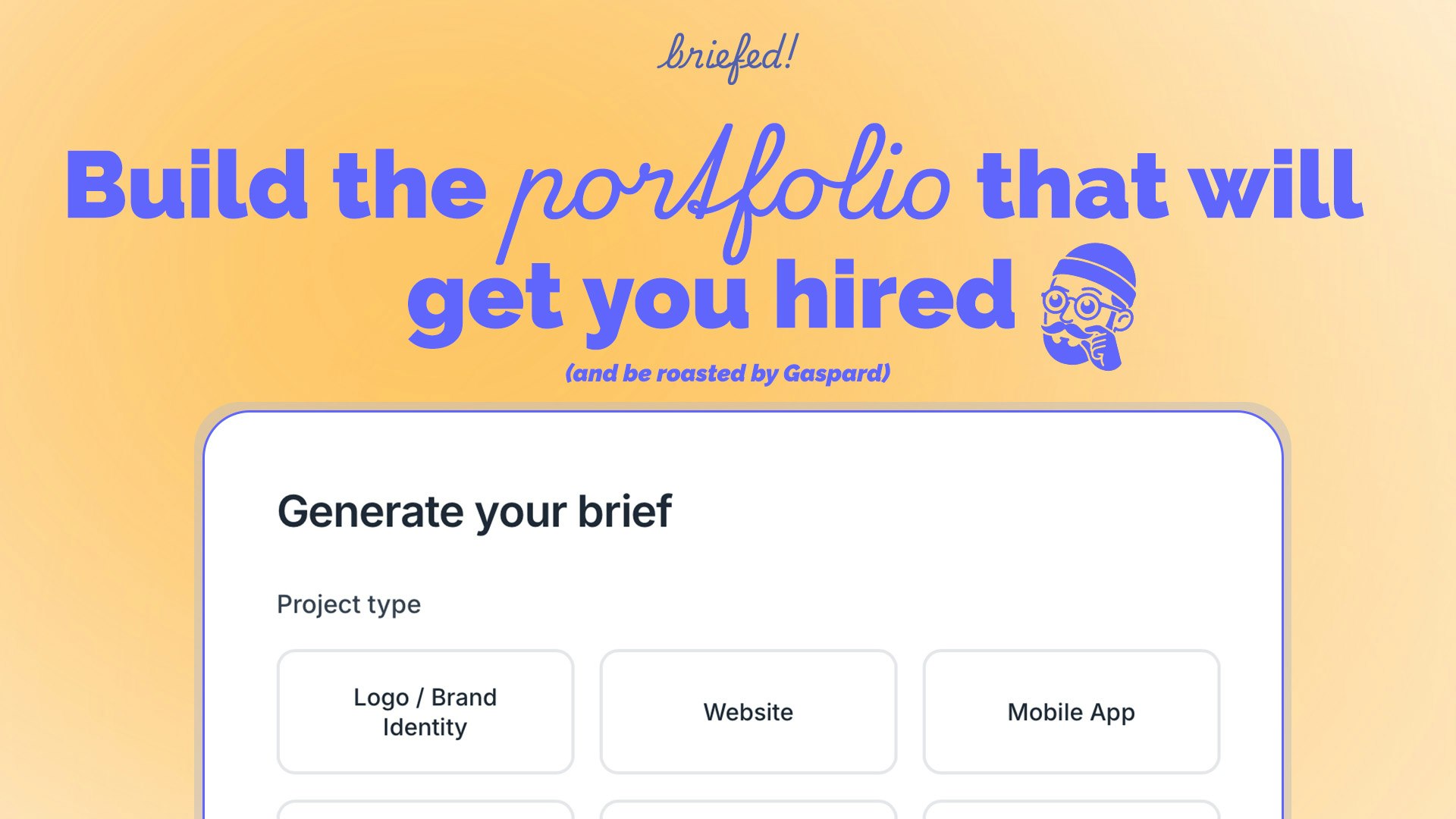Image resolution: width=1456 pixels, height=819 pixels.
Task: Click the rightmost card in the second row
Action: 1071,811
